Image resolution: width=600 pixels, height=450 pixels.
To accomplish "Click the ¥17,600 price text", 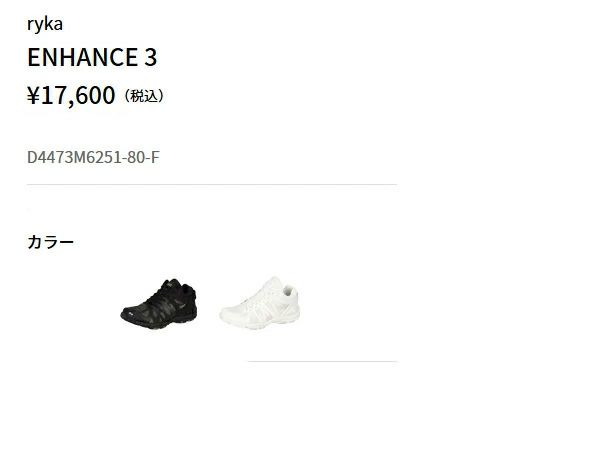I will [71, 95].
